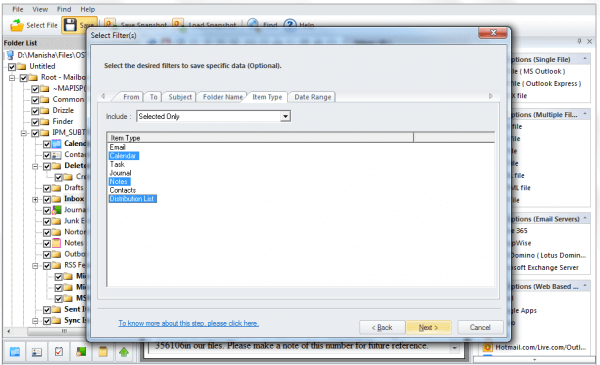The width and height of the screenshot is (600, 365).
Task: Click the Finder folder icon
Action: tap(45, 122)
